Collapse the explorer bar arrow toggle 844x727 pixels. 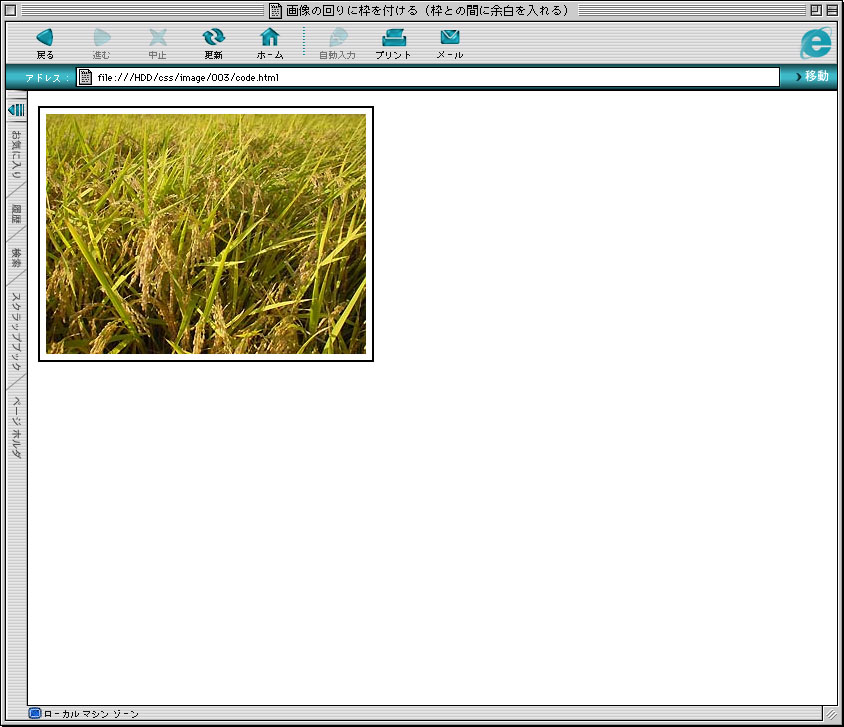coord(17,110)
